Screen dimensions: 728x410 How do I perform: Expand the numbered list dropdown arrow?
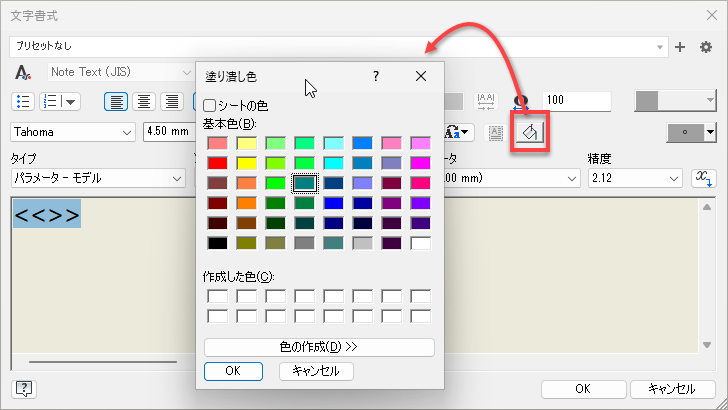[72, 101]
